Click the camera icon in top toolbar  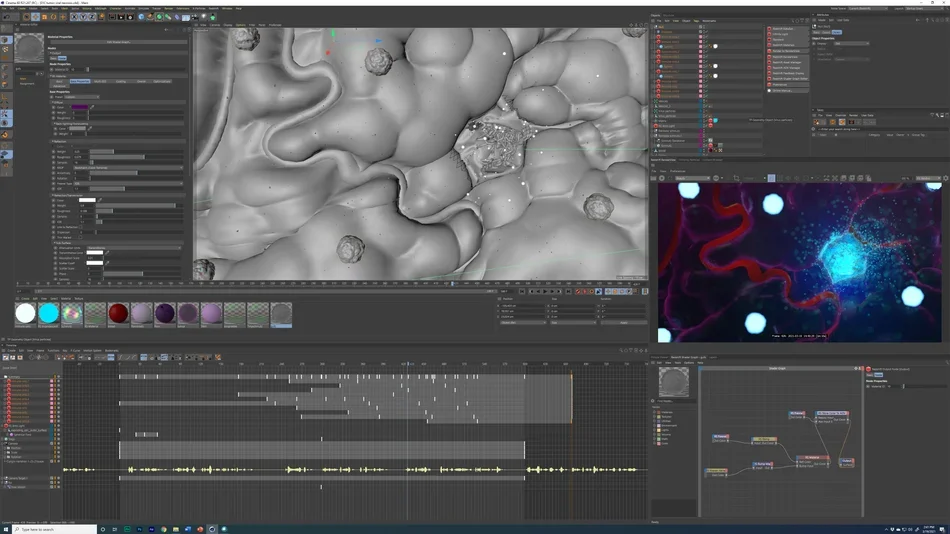click(x=194, y=17)
